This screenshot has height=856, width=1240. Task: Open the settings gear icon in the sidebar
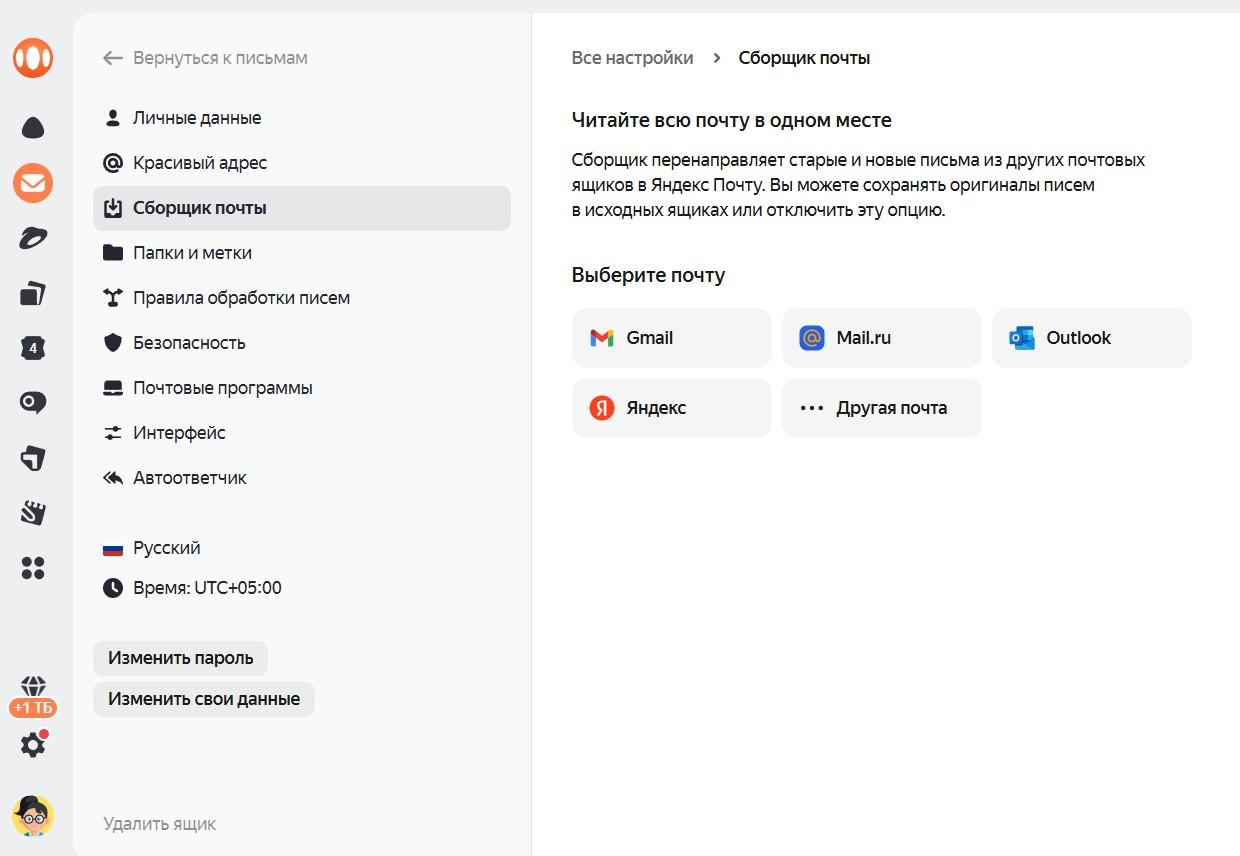33,745
